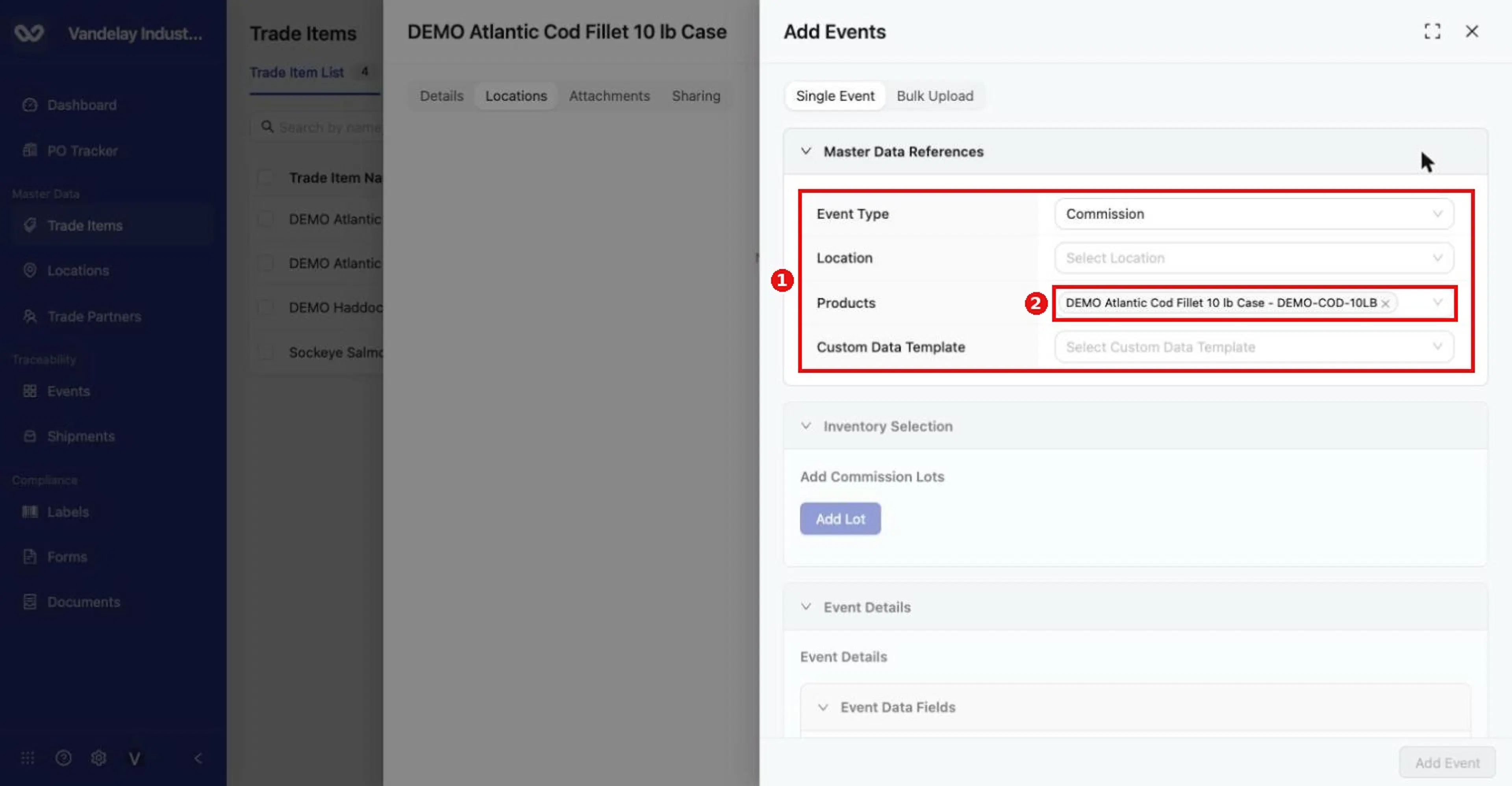Tick the Sockeye Salmon row checkbox
This screenshot has height=786, width=1512.
point(265,352)
